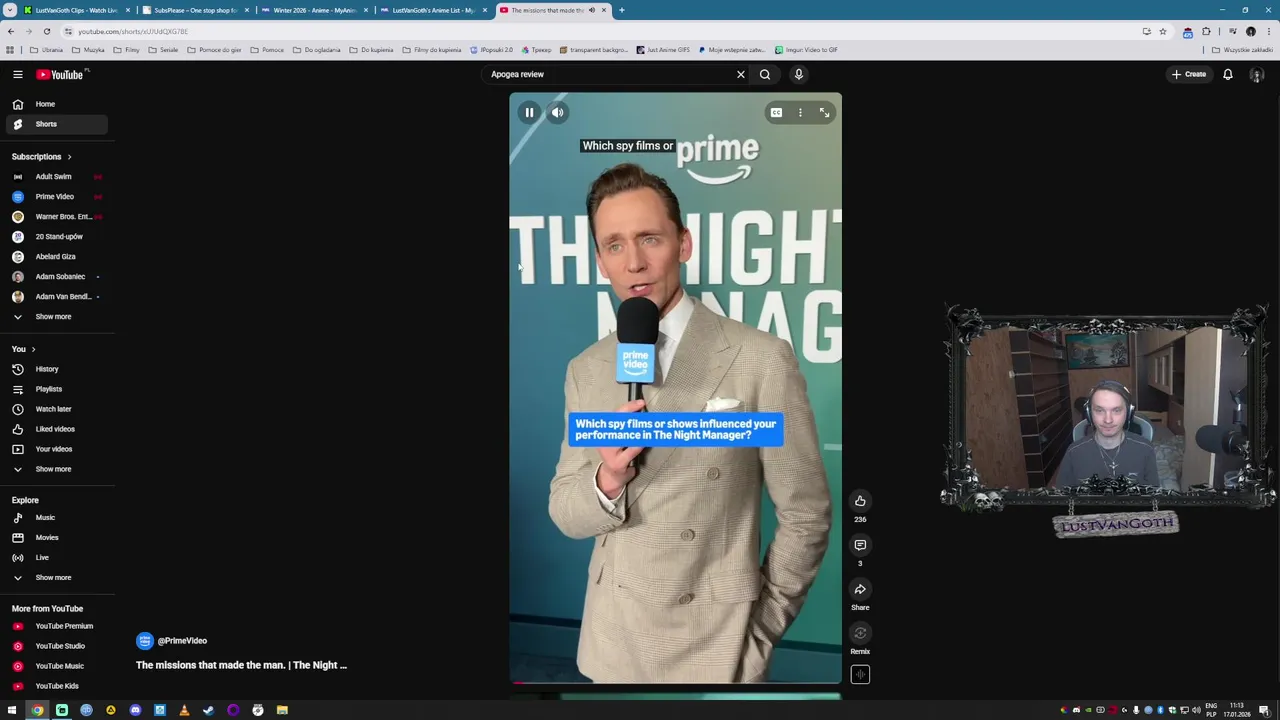Open Adam Sobaniec subscription
Image resolution: width=1280 pixels, height=720 pixels.
click(57, 276)
